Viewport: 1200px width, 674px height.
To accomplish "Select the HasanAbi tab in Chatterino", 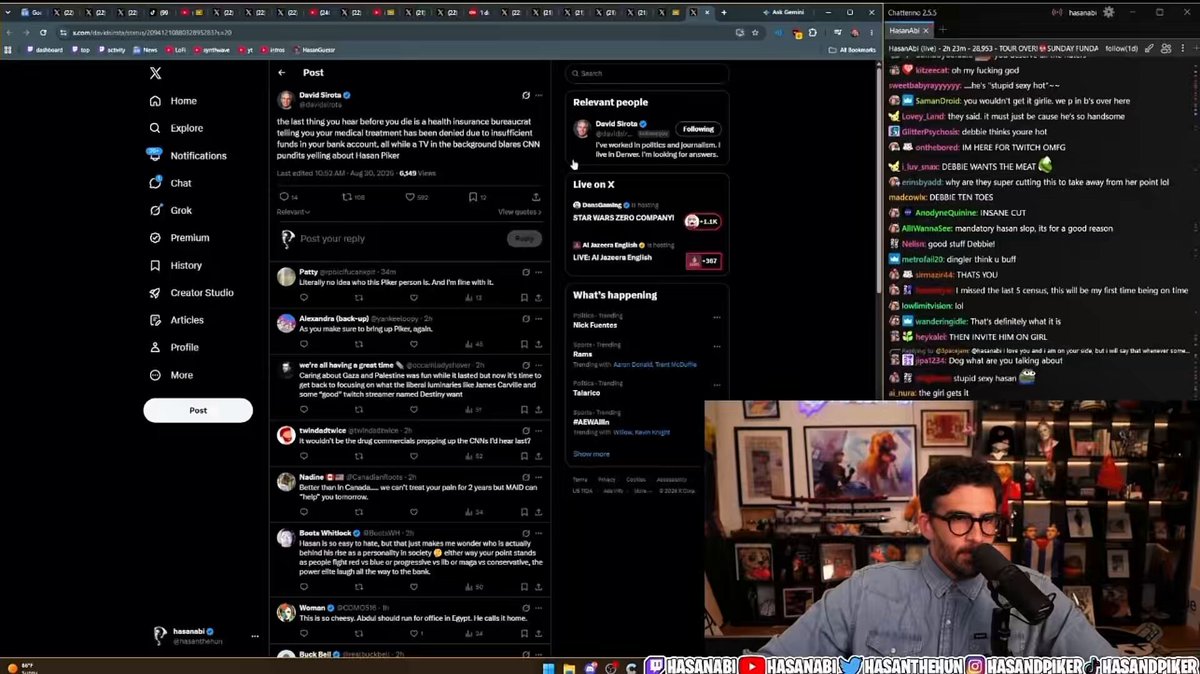I will (x=909, y=30).
